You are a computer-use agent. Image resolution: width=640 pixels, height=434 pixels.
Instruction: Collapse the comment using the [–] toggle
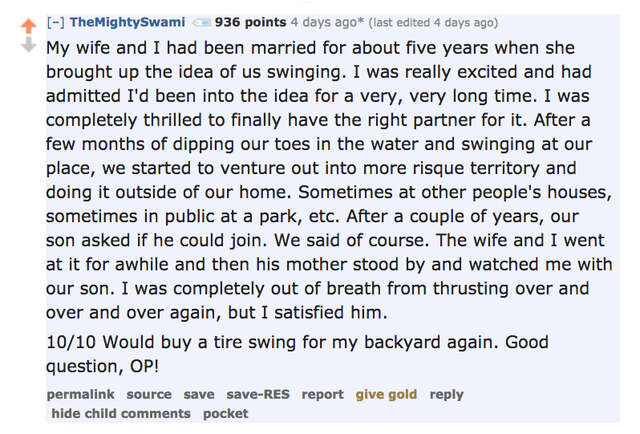pos(55,23)
